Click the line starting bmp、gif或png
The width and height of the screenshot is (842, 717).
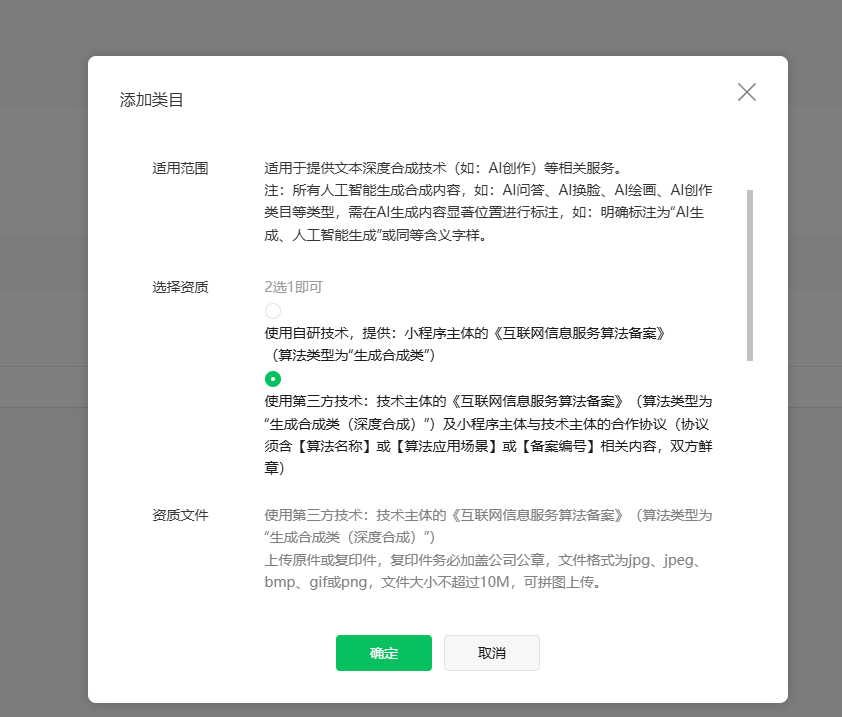pyautogui.click(x=433, y=582)
